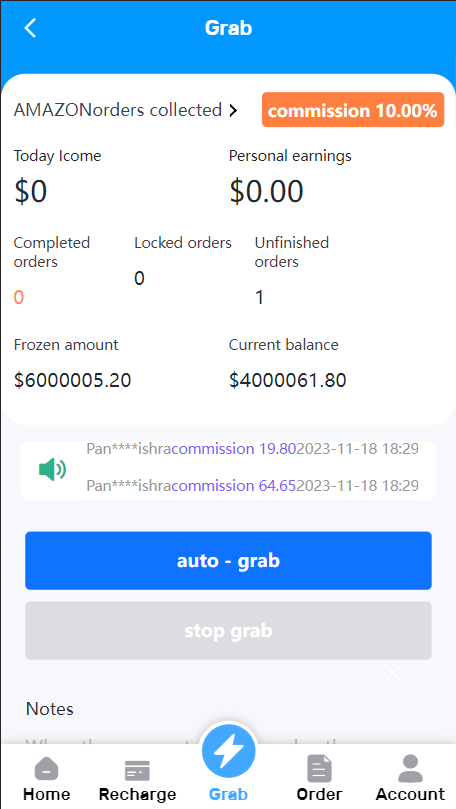
Task: Start the auto - grab button
Action: pos(228,561)
